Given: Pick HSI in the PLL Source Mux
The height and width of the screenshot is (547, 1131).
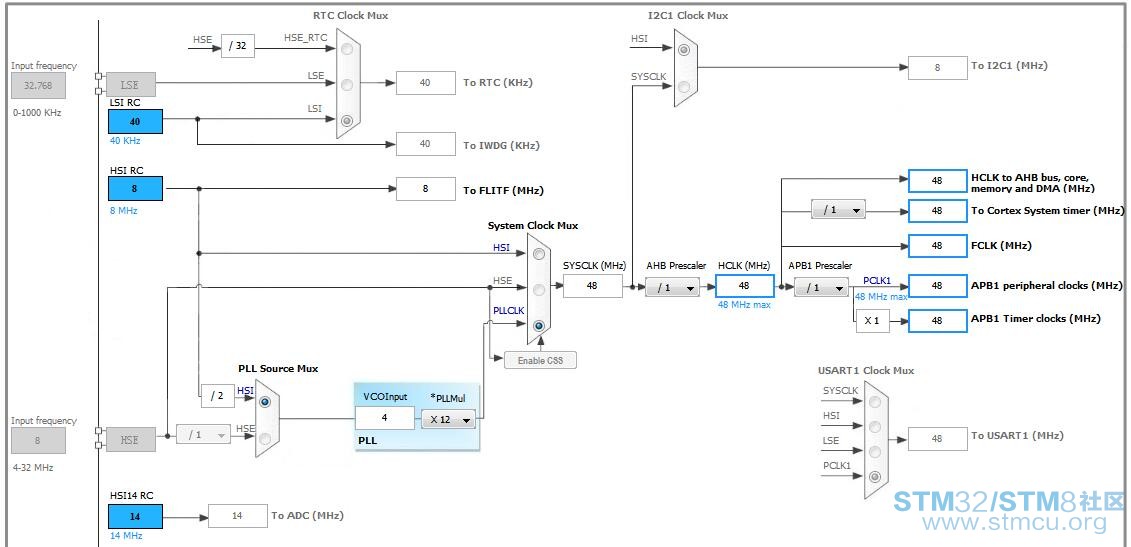Looking at the screenshot, I should [265, 402].
